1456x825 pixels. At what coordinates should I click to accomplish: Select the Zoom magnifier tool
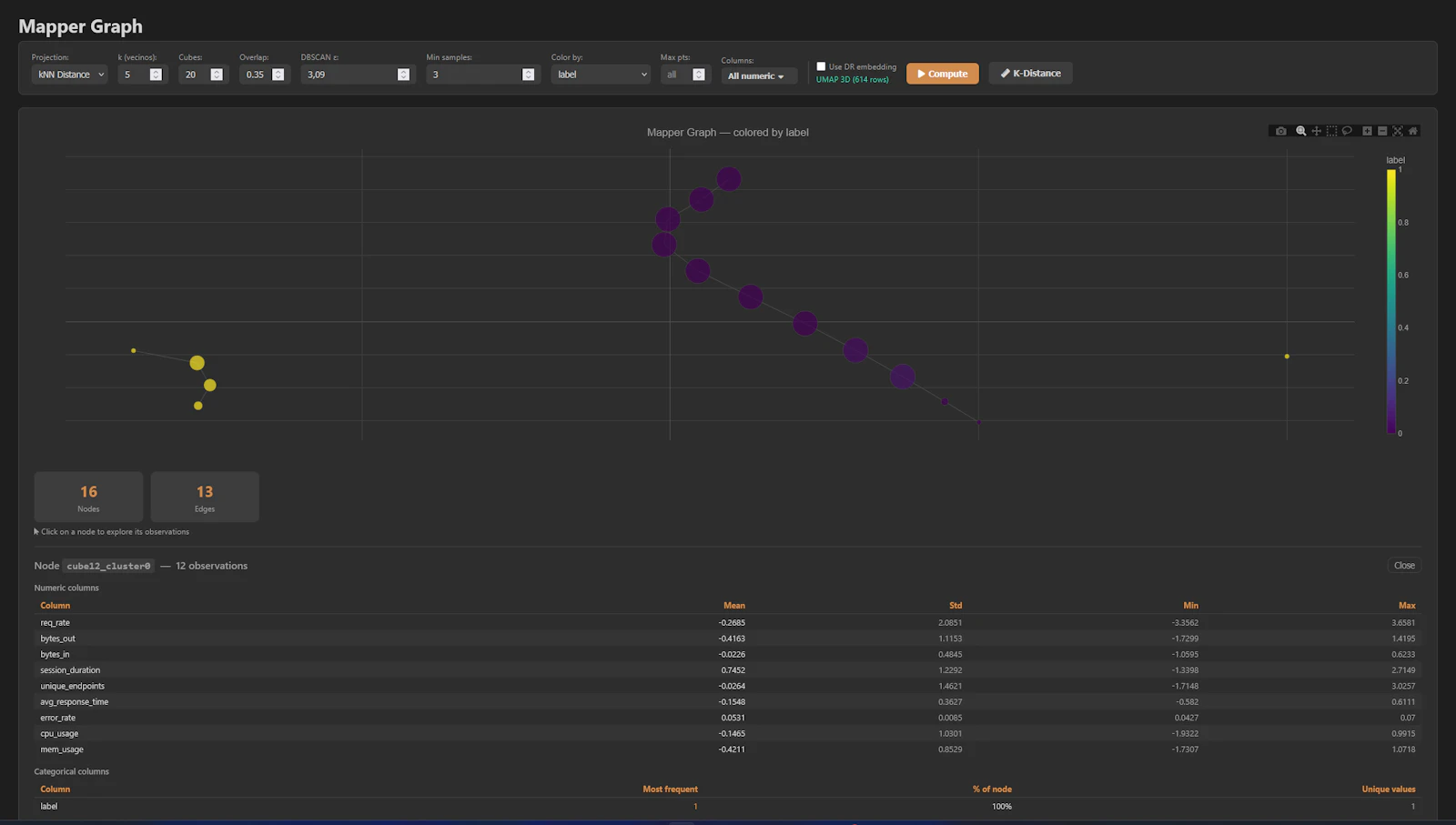click(x=1301, y=131)
